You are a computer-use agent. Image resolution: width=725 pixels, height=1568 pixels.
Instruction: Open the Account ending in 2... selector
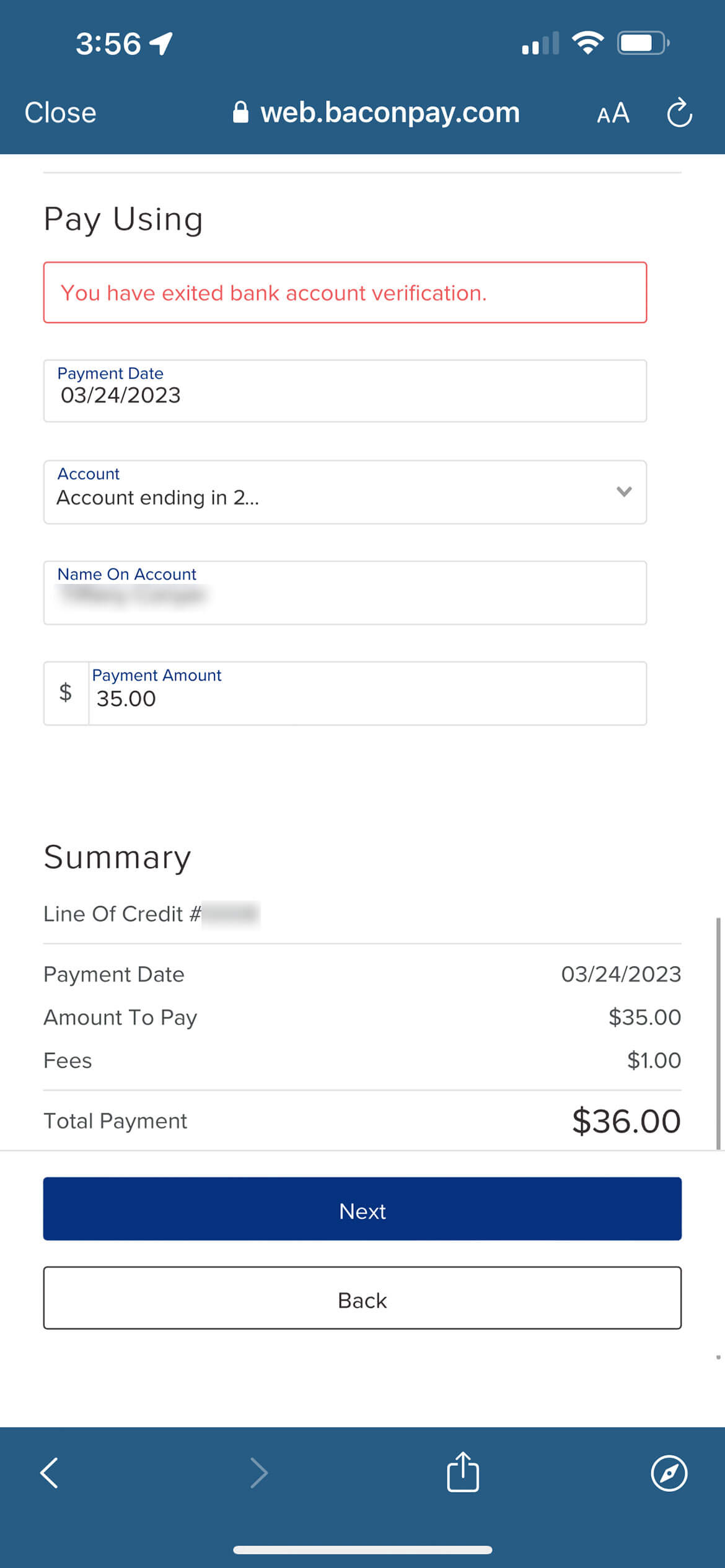[345, 492]
